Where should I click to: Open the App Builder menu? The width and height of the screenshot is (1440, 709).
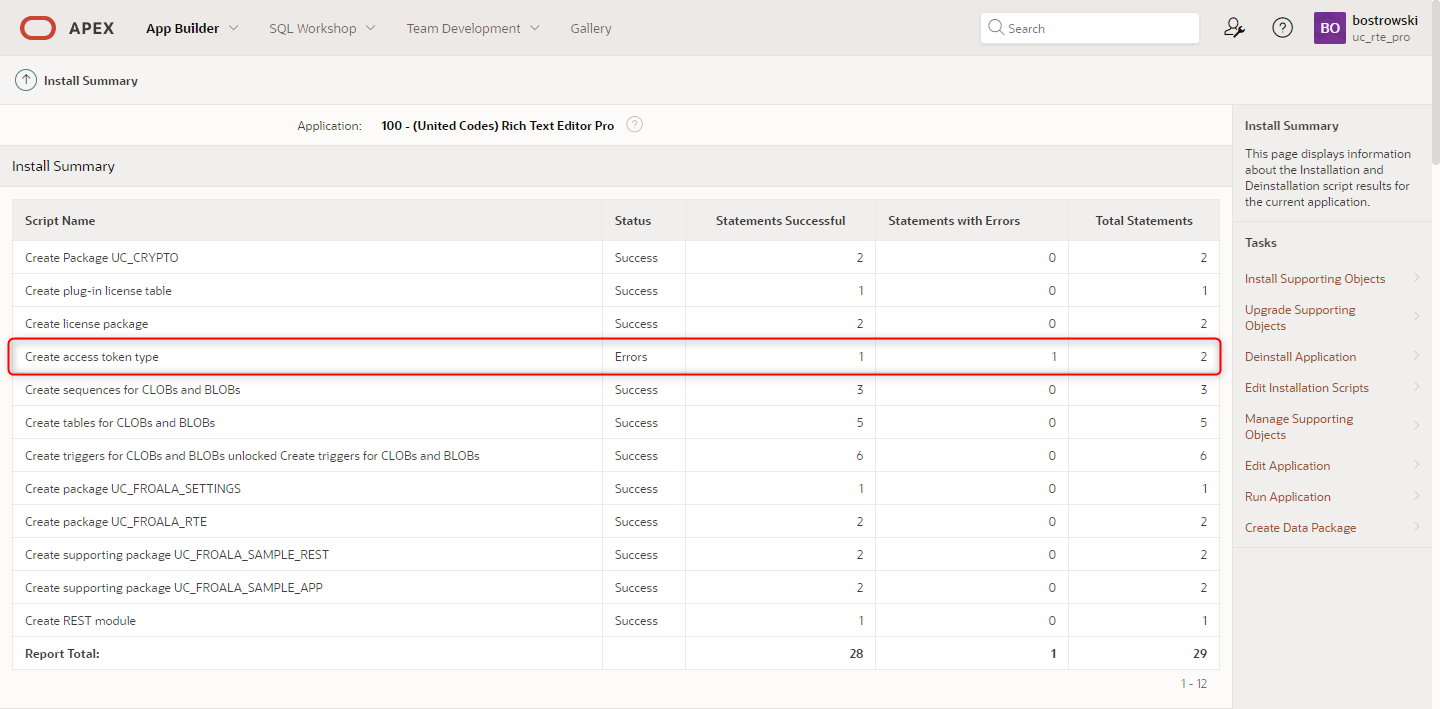tap(183, 28)
